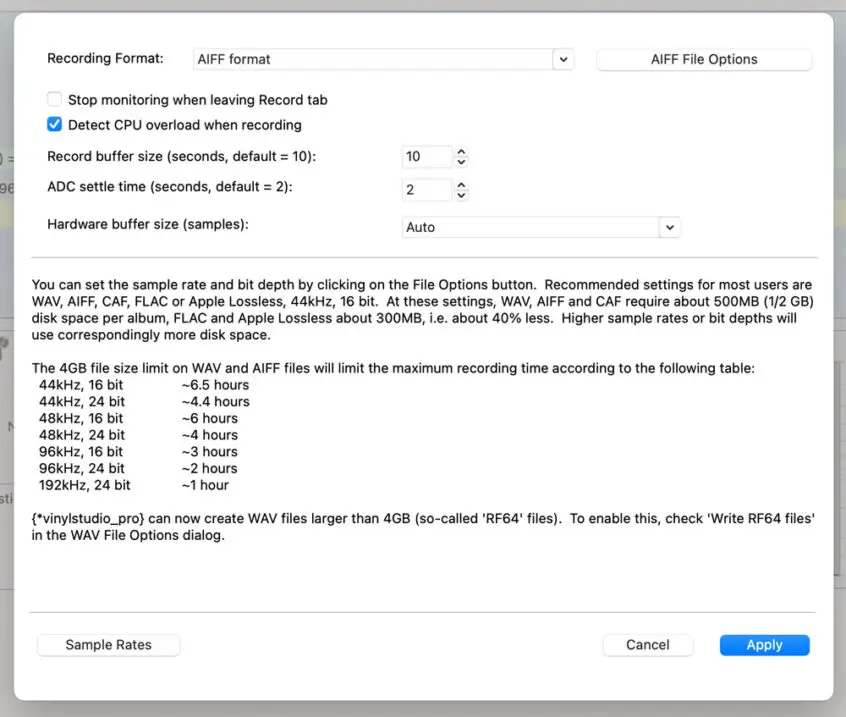This screenshot has width=846, height=717.
Task: Disable Detect CPU overload when recording
Action: [54, 124]
